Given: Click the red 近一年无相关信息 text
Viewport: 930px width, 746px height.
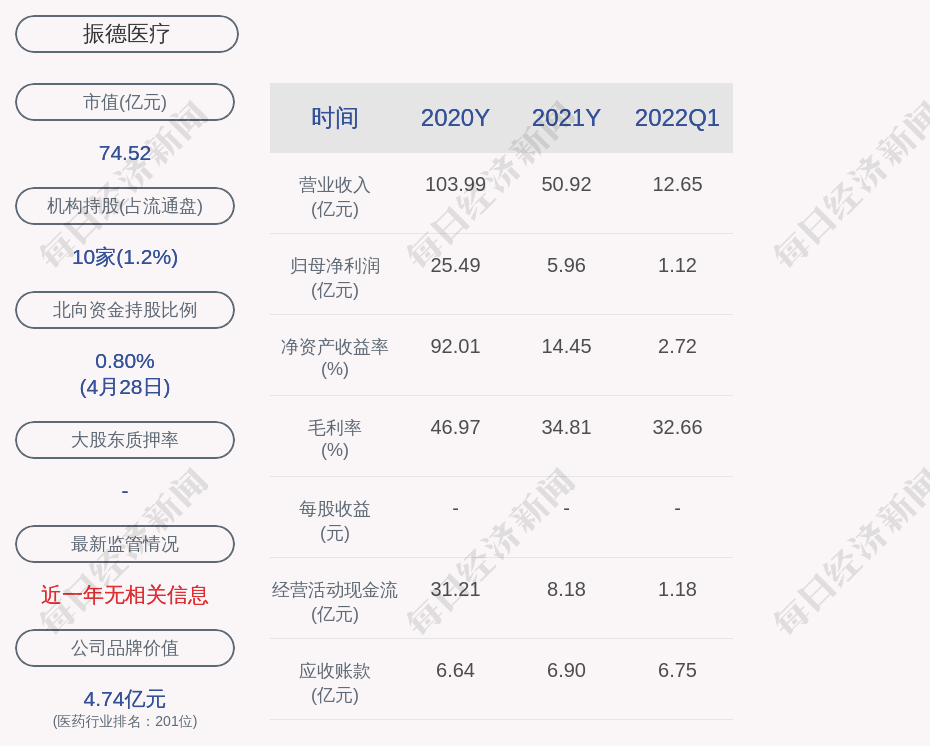Looking at the screenshot, I should tap(125, 595).
